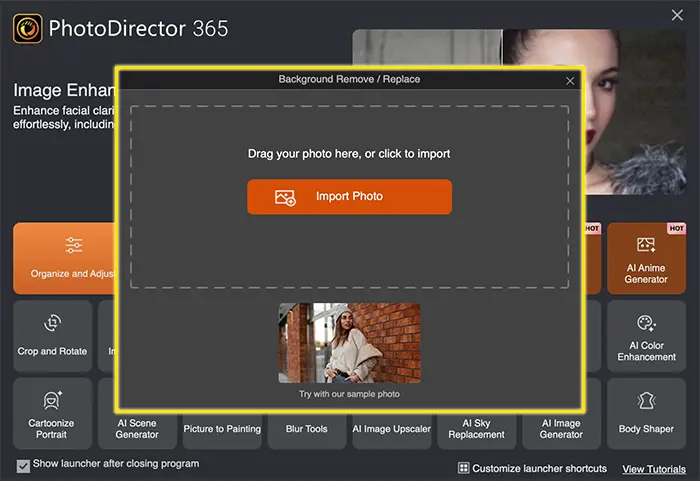The height and width of the screenshot is (481, 700).
Task: Open AI Color Enhancement
Action: (x=646, y=336)
